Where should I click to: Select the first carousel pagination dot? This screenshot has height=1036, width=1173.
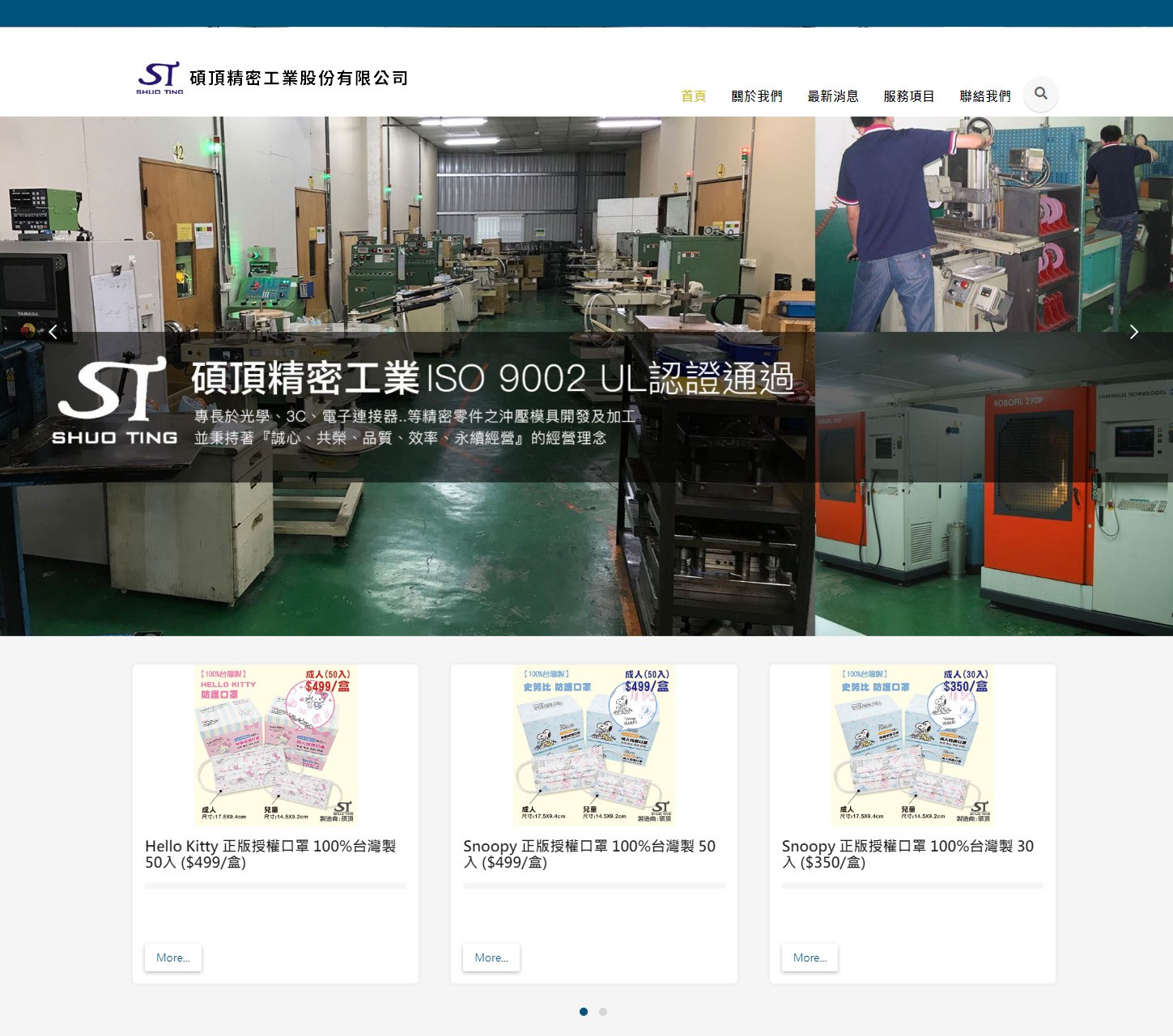point(584,1012)
